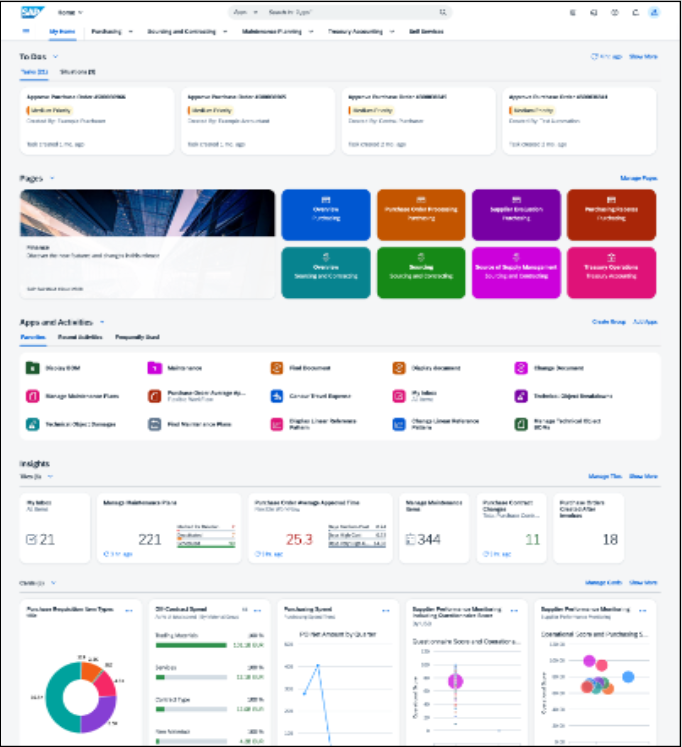
Task: Expand the Treasury Accounting menu chevron
Action: 392,31
